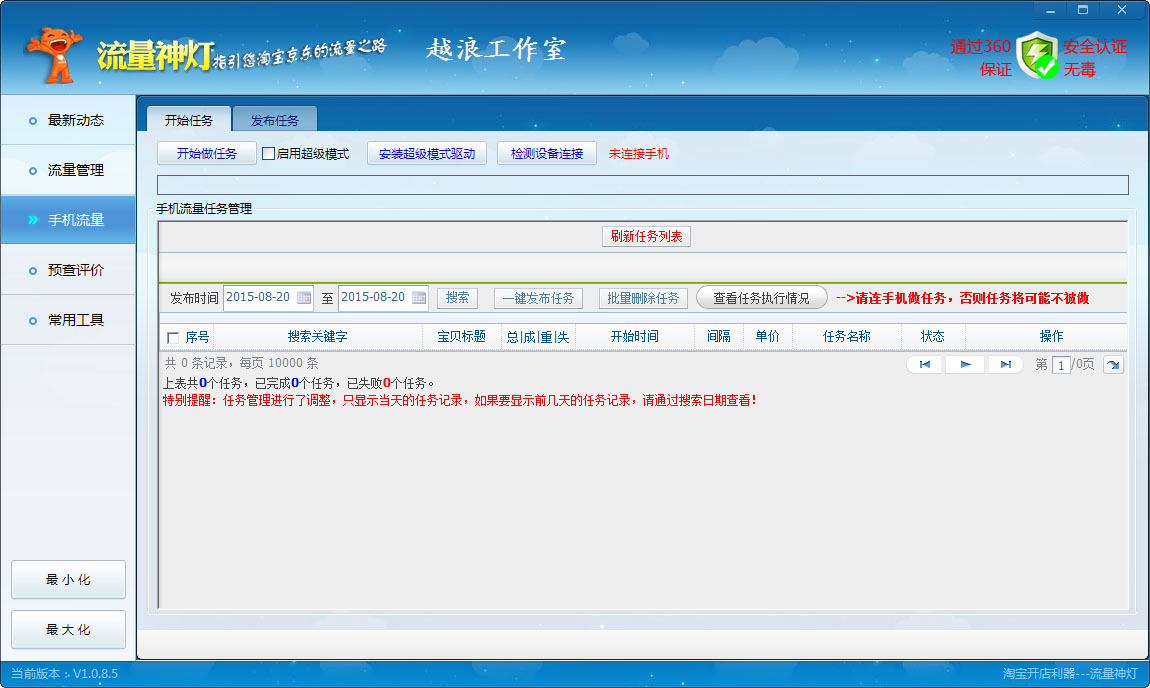This screenshot has width=1150, height=688.
Task: Click 批量删除任务 button
Action: [x=643, y=298]
